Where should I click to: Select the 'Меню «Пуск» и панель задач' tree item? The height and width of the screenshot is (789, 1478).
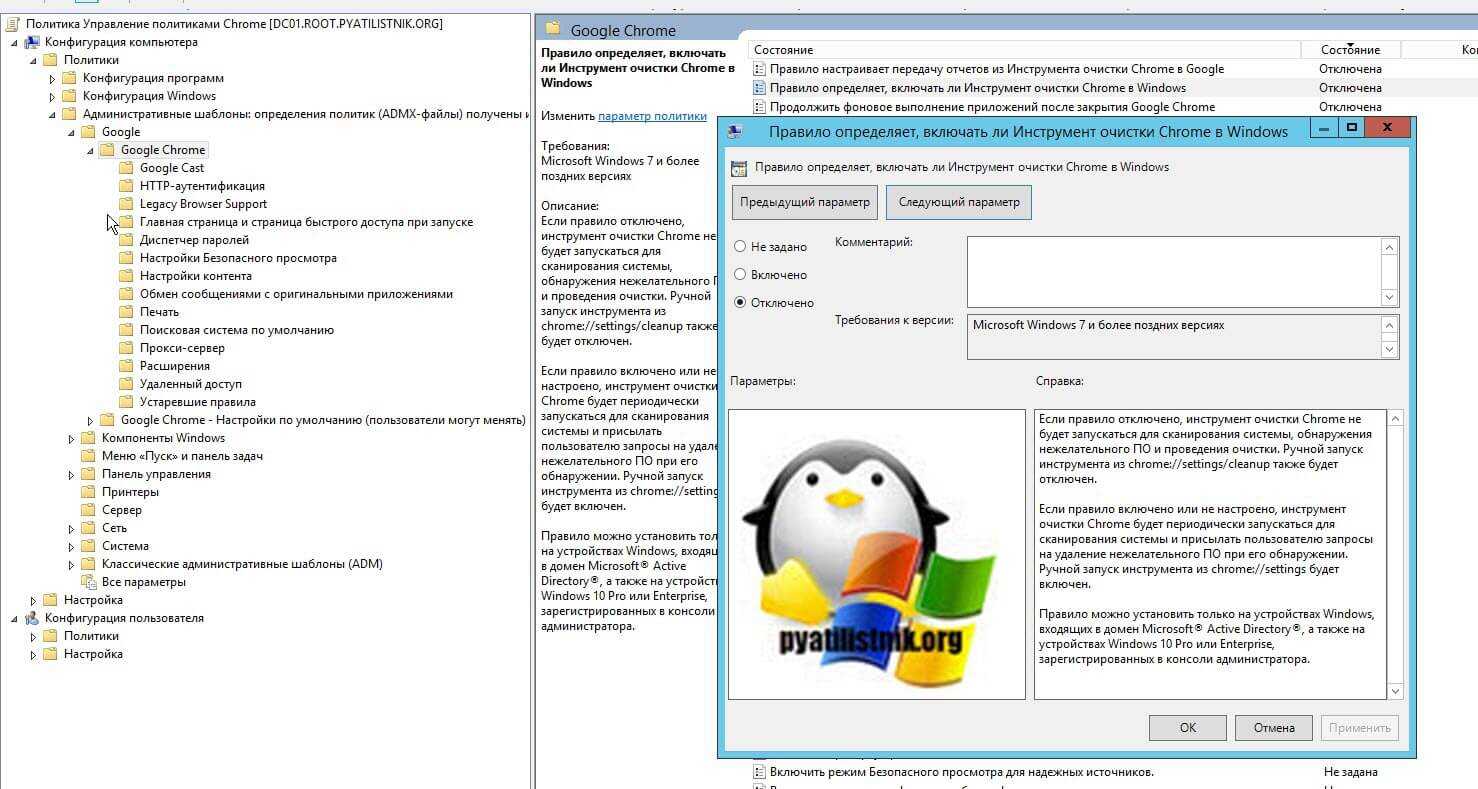tap(182, 456)
